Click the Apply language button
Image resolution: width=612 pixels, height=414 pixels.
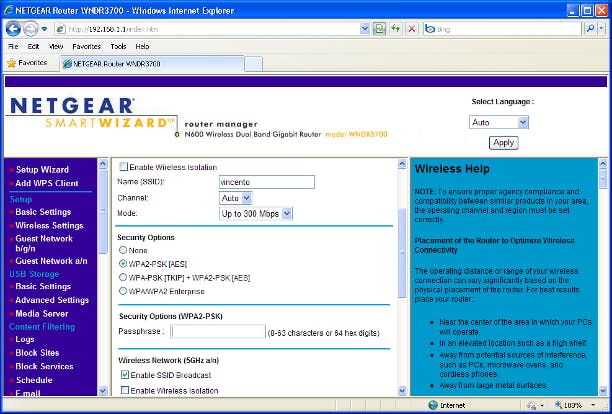[x=503, y=143]
